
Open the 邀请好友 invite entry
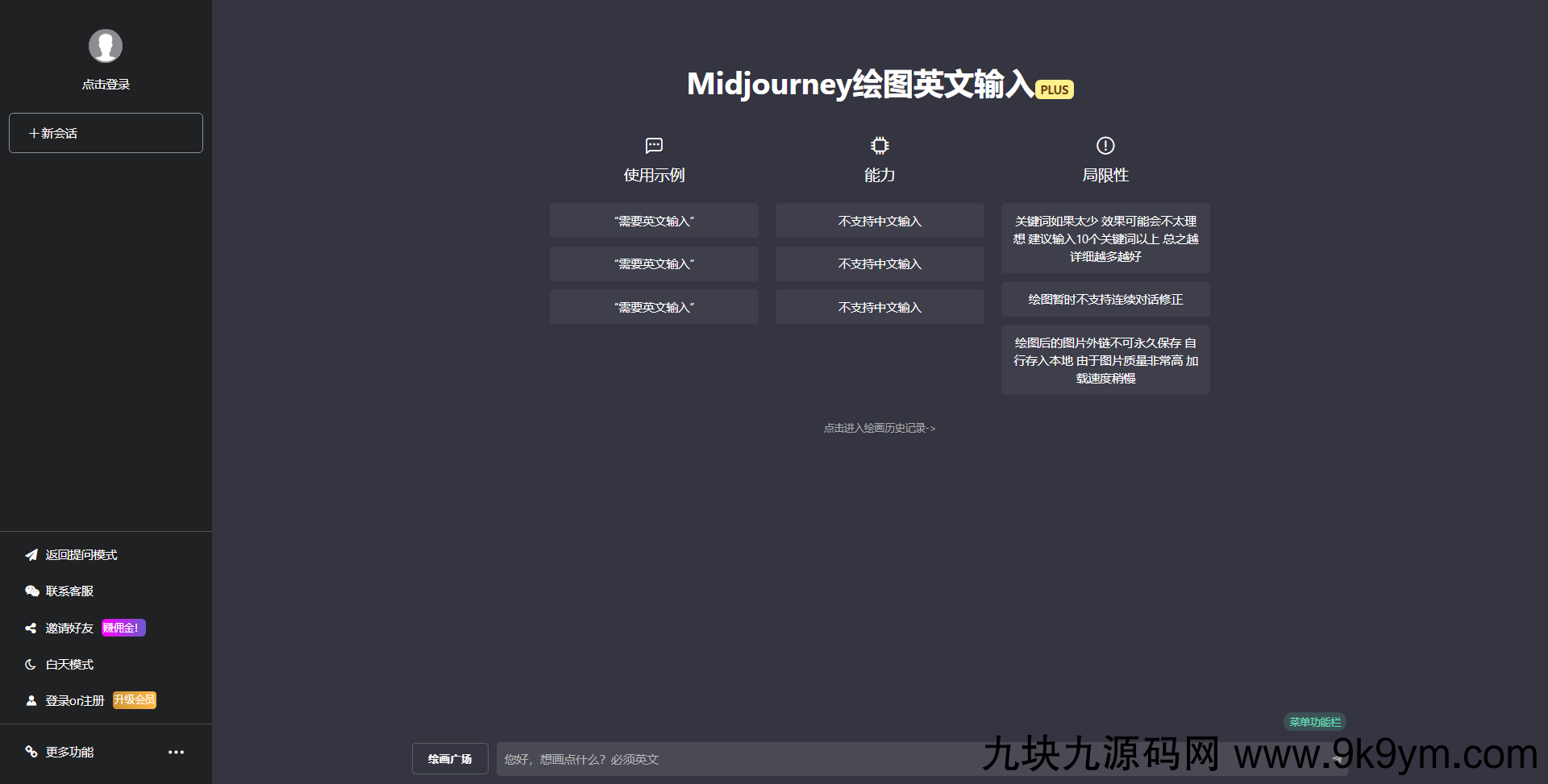[69, 628]
